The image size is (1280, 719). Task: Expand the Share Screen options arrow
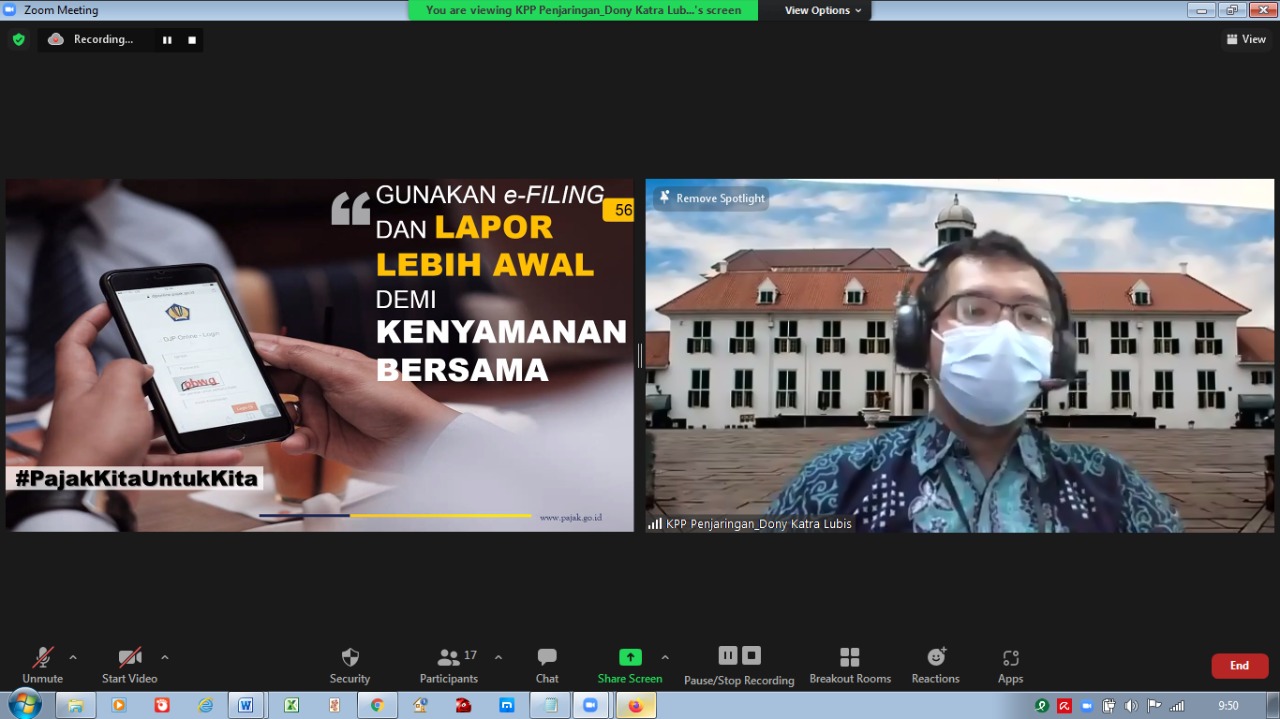point(665,657)
